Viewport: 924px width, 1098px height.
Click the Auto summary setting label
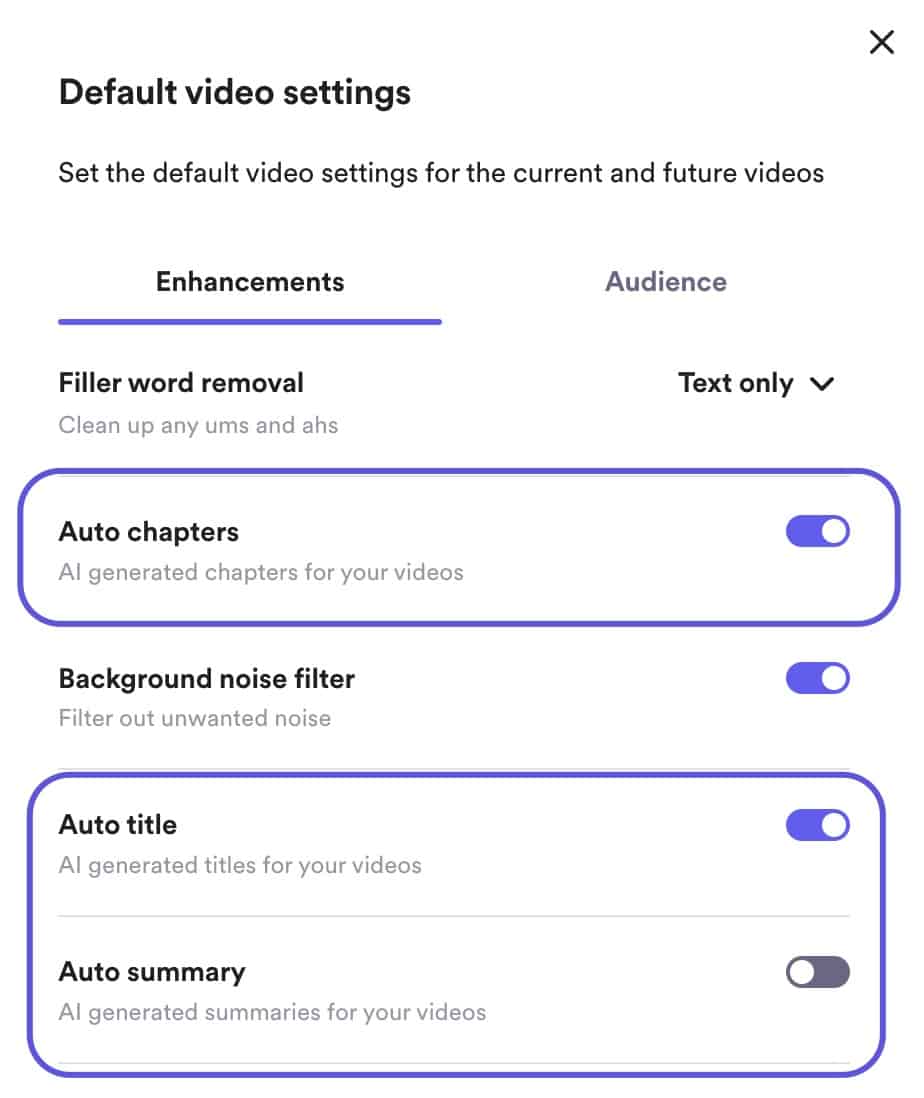tap(152, 972)
